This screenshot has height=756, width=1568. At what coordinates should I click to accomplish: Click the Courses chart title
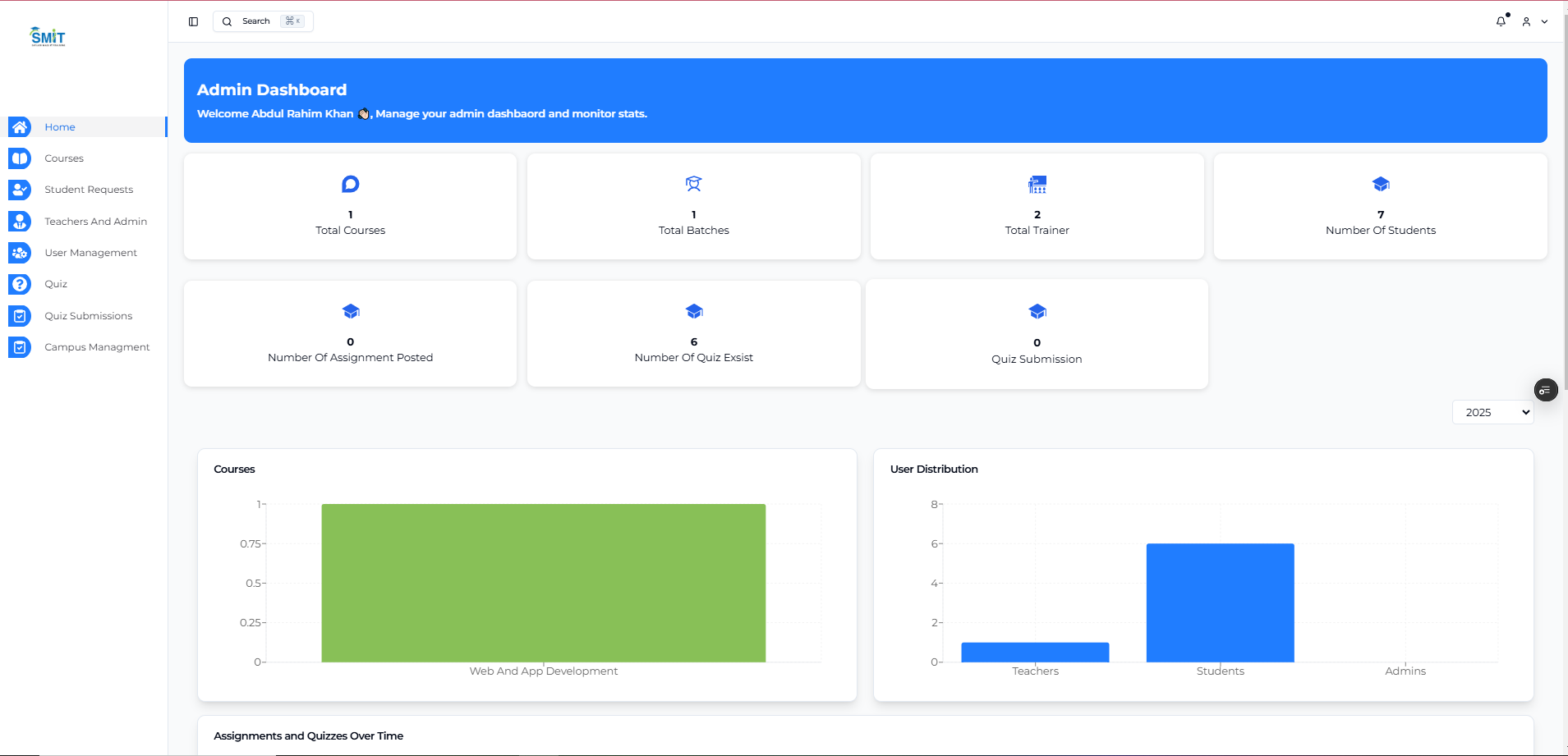(x=234, y=470)
